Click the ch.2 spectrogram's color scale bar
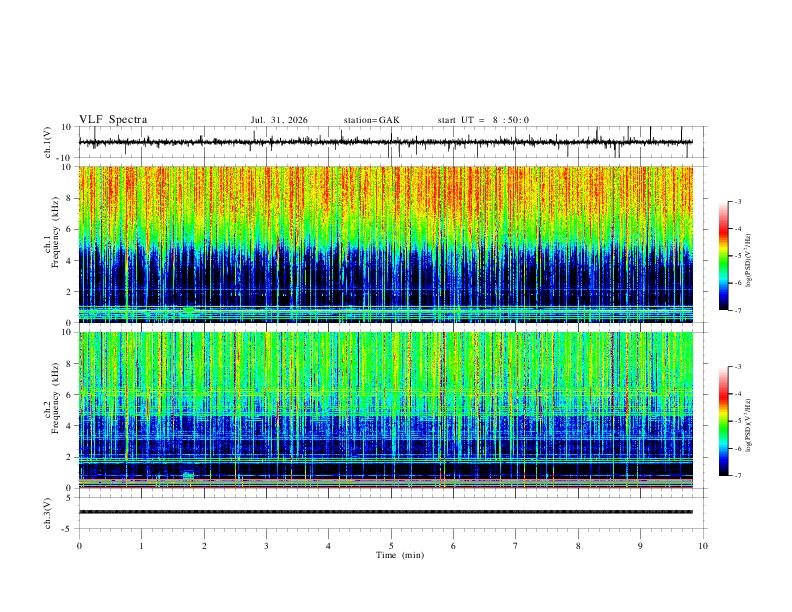 [x=724, y=421]
